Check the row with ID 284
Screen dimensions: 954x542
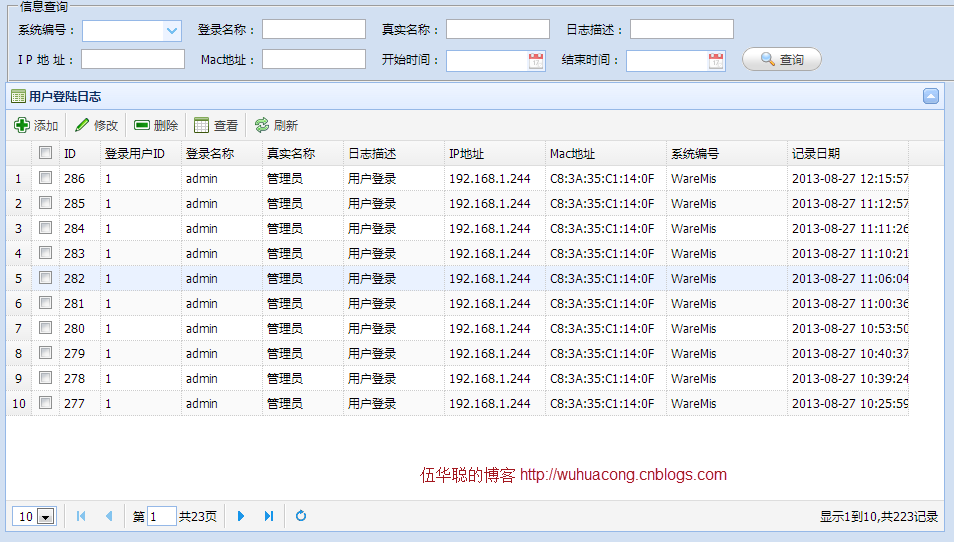(x=45, y=228)
